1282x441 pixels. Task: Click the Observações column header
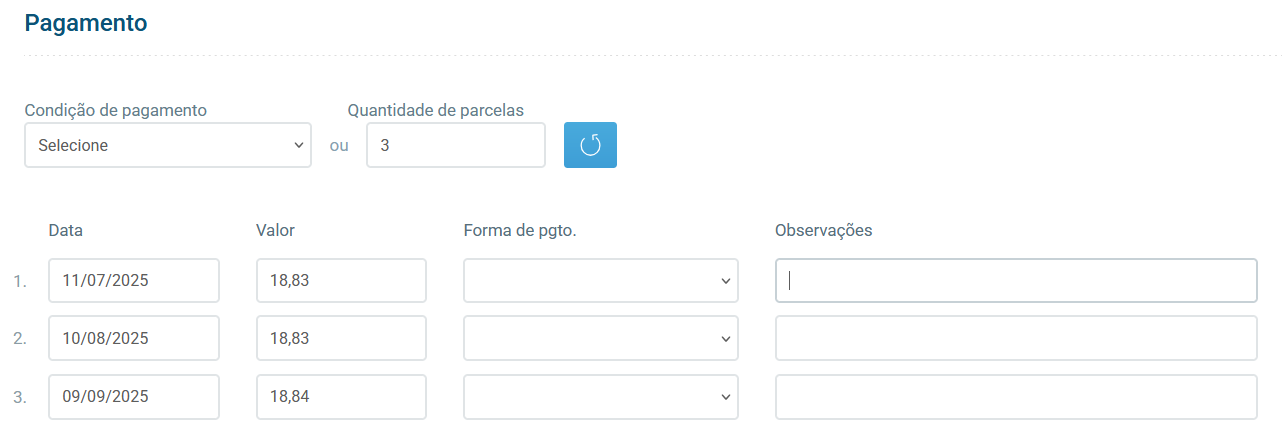(x=823, y=230)
